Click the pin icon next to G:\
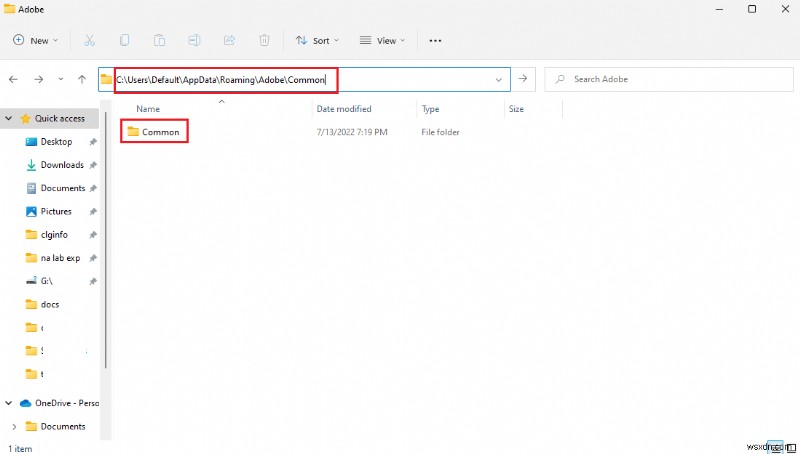Screen dimensions: 800x454 click(93, 282)
